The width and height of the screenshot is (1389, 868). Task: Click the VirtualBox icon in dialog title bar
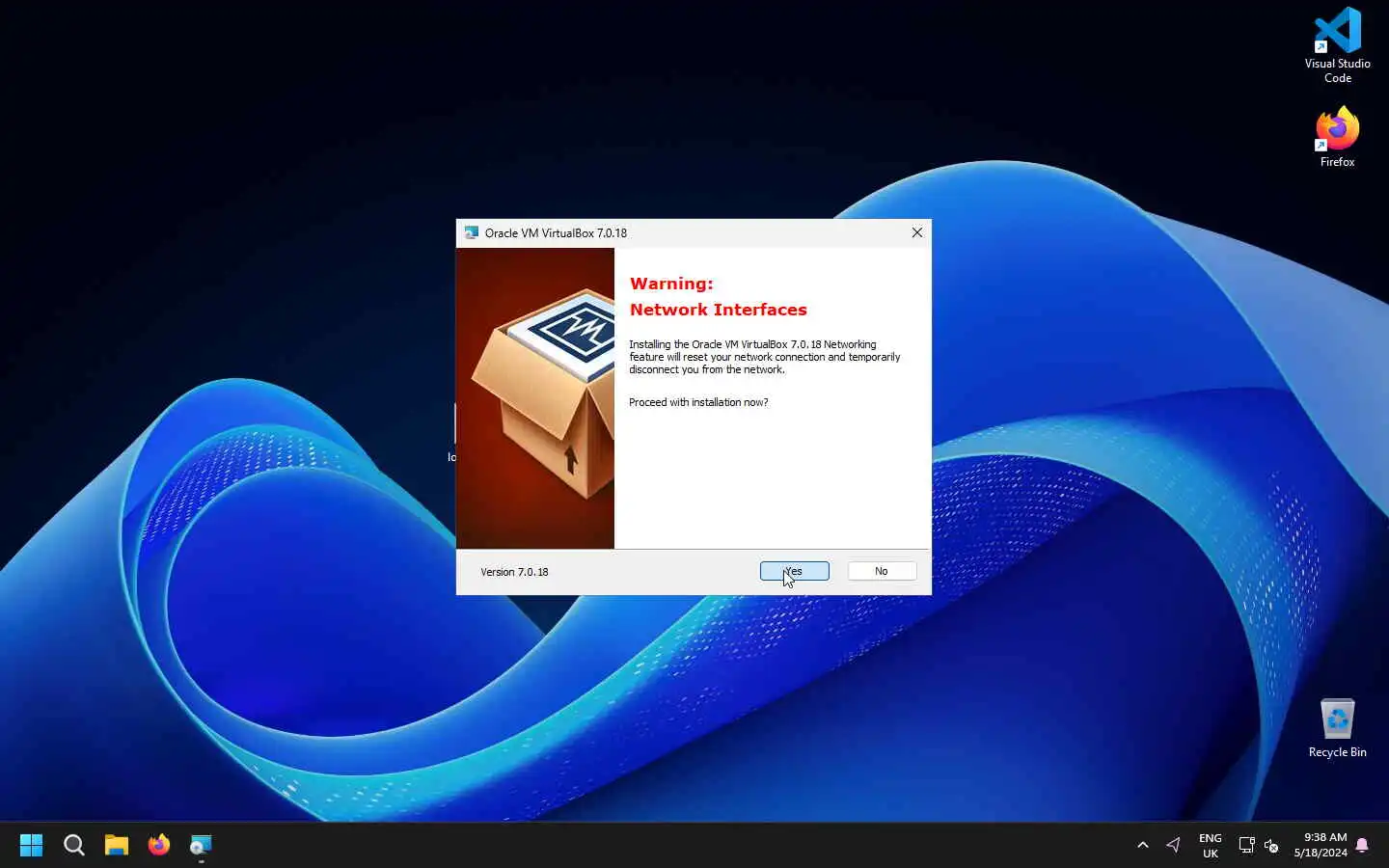click(x=471, y=232)
